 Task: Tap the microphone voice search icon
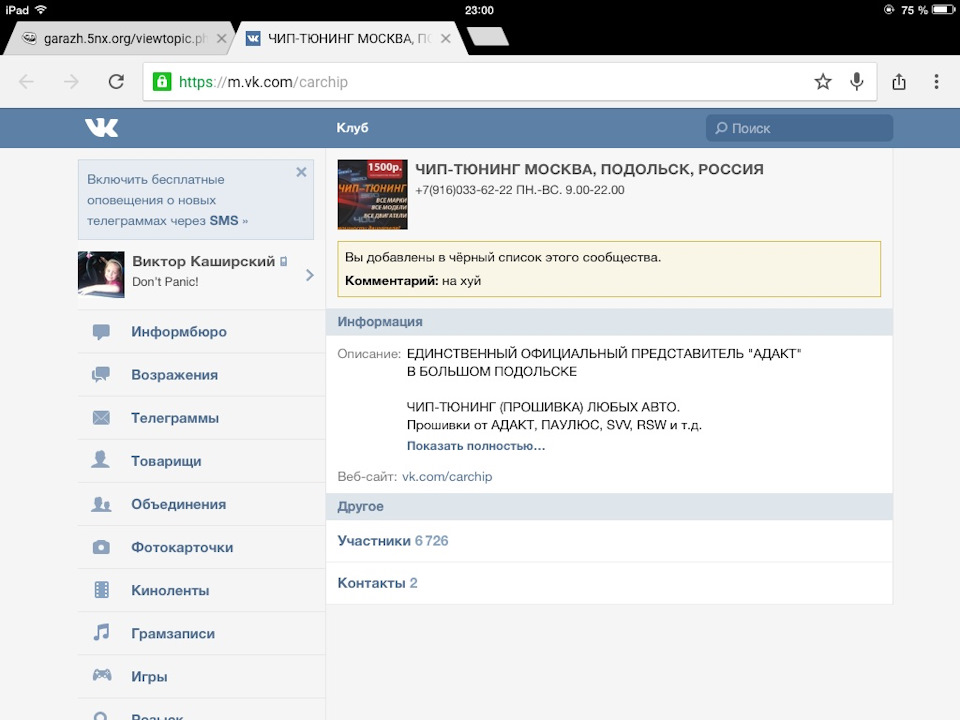(x=856, y=82)
